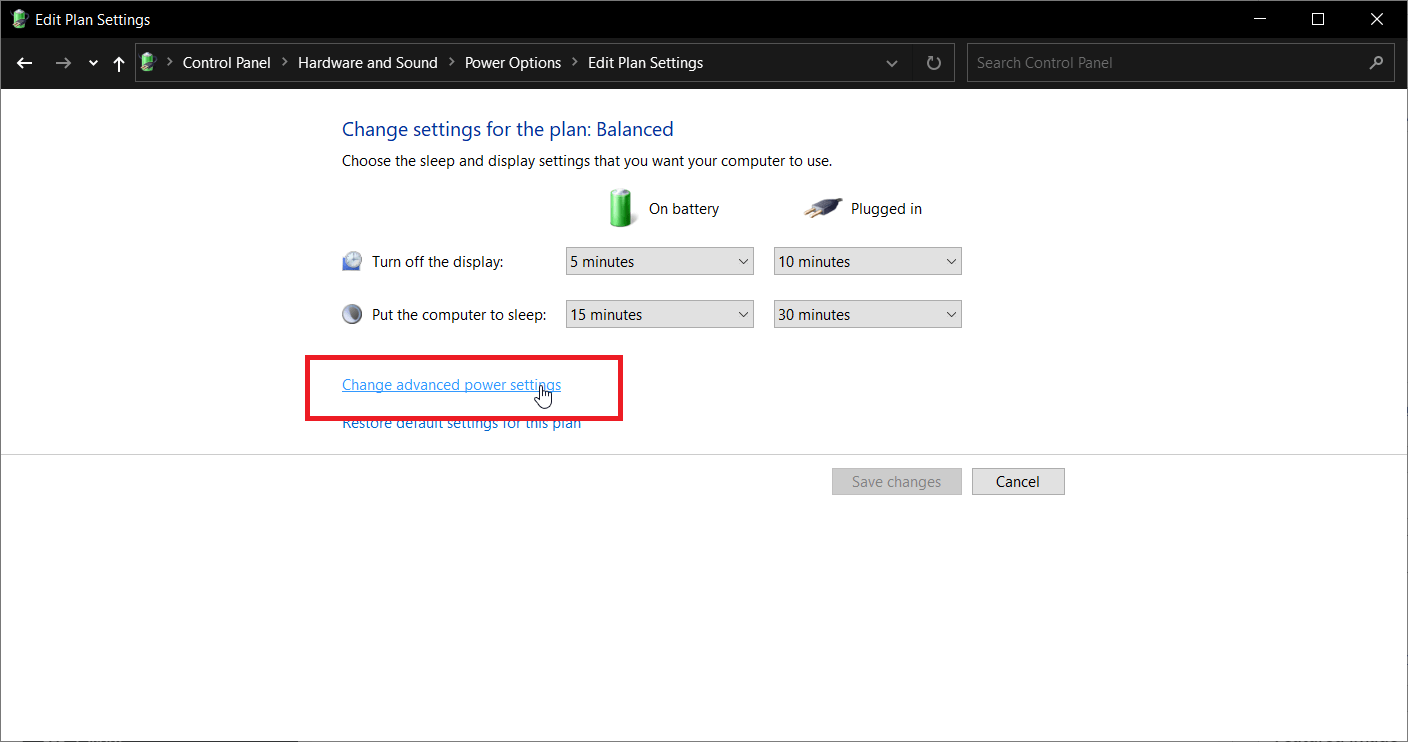The width and height of the screenshot is (1408, 742).
Task: Go to Hardware and Sound breadcrumb
Action: 367,62
